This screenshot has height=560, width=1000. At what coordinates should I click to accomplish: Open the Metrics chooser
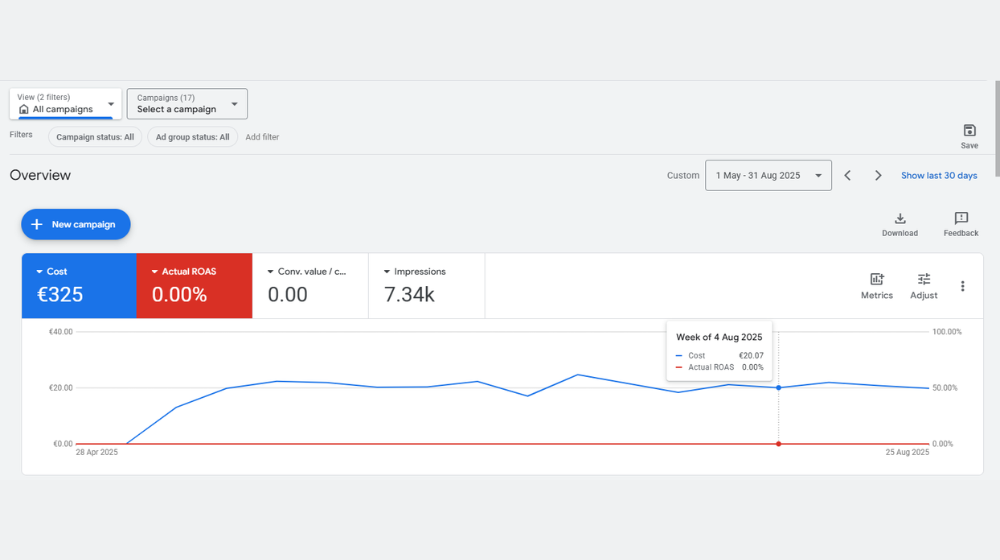pyautogui.click(x=876, y=286)
